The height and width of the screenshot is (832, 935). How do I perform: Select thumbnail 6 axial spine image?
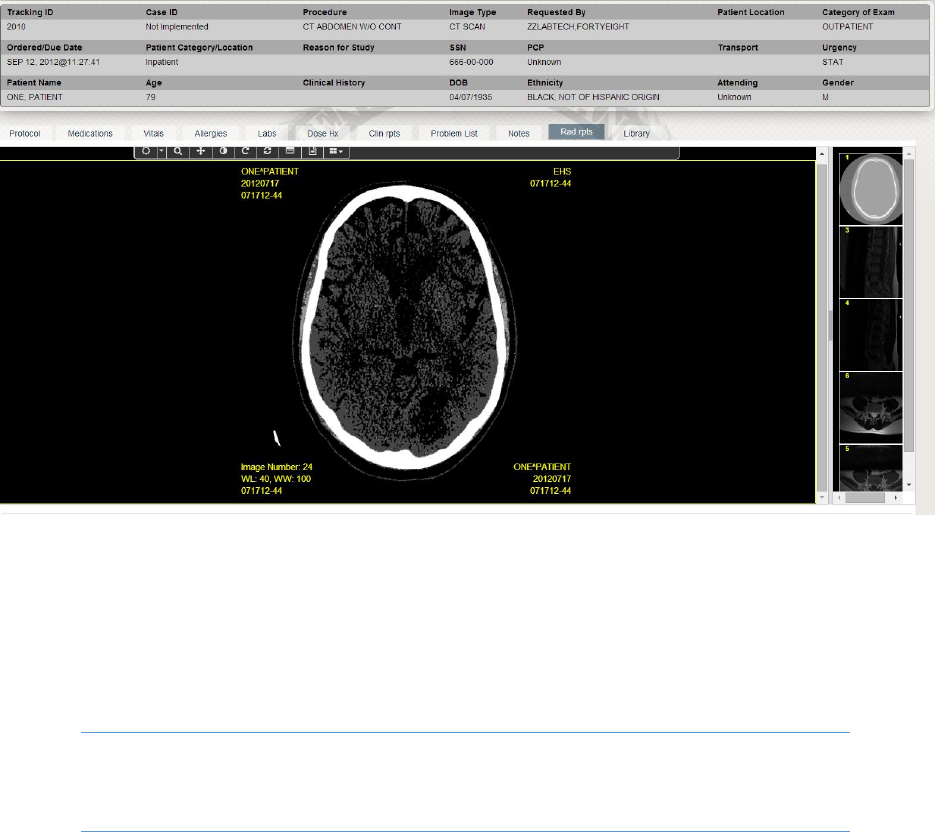[871, 408]
